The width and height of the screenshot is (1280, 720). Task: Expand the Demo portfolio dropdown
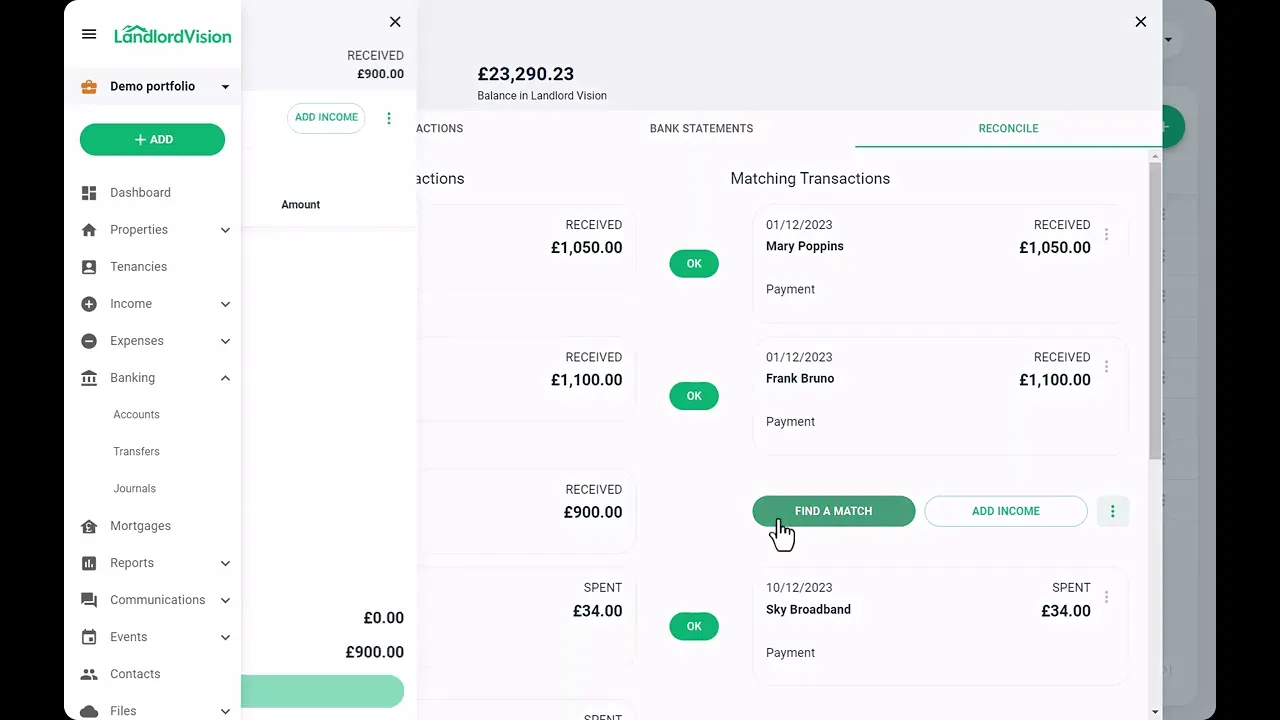225,87
